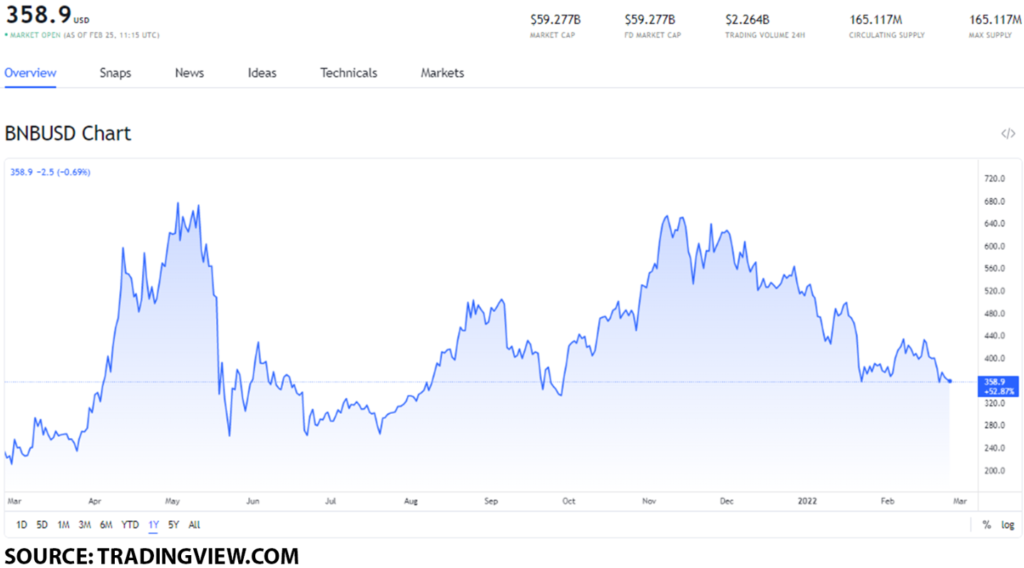
Task: Select the 1Y range button
Action: tap(153, 525)
